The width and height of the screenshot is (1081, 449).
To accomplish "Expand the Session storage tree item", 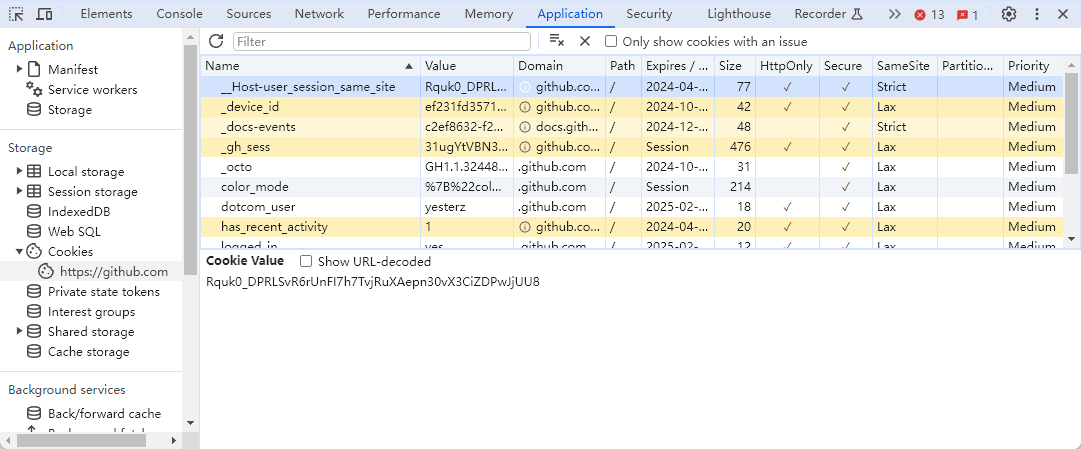I will click(x=19, y=192).
